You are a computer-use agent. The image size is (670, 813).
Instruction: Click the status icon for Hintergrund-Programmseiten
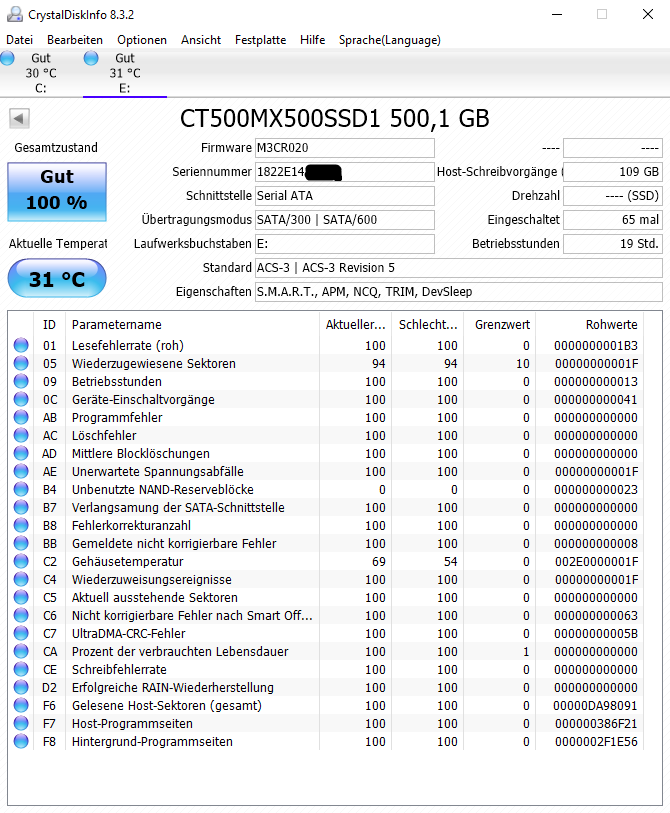(21, 741)
